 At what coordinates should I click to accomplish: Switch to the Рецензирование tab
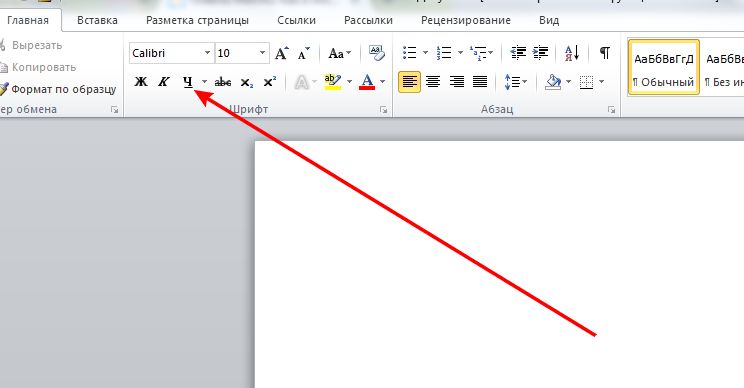click(465, 20)
